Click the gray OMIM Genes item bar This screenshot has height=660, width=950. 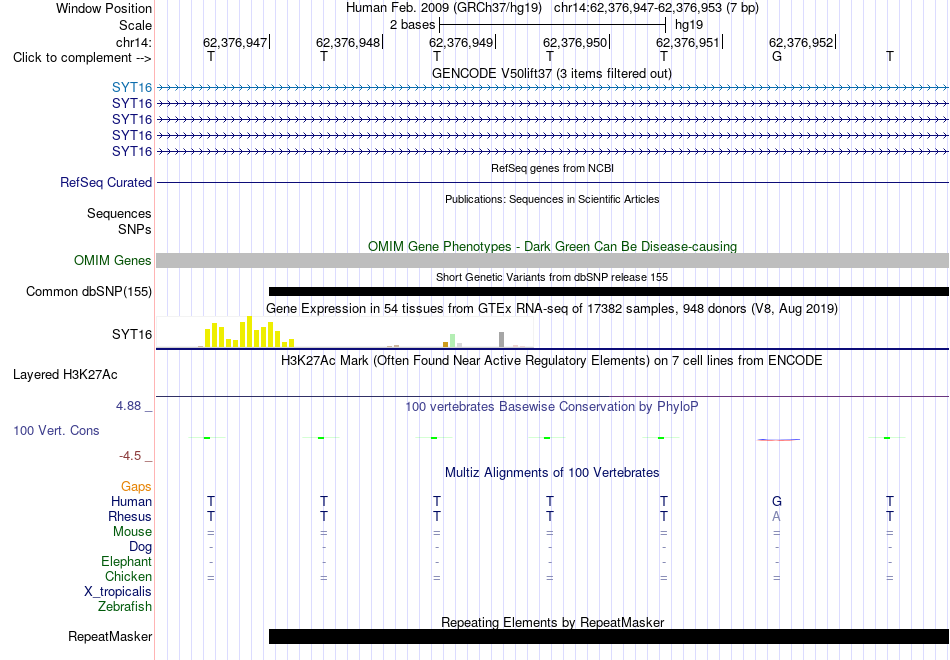(552, 261)
